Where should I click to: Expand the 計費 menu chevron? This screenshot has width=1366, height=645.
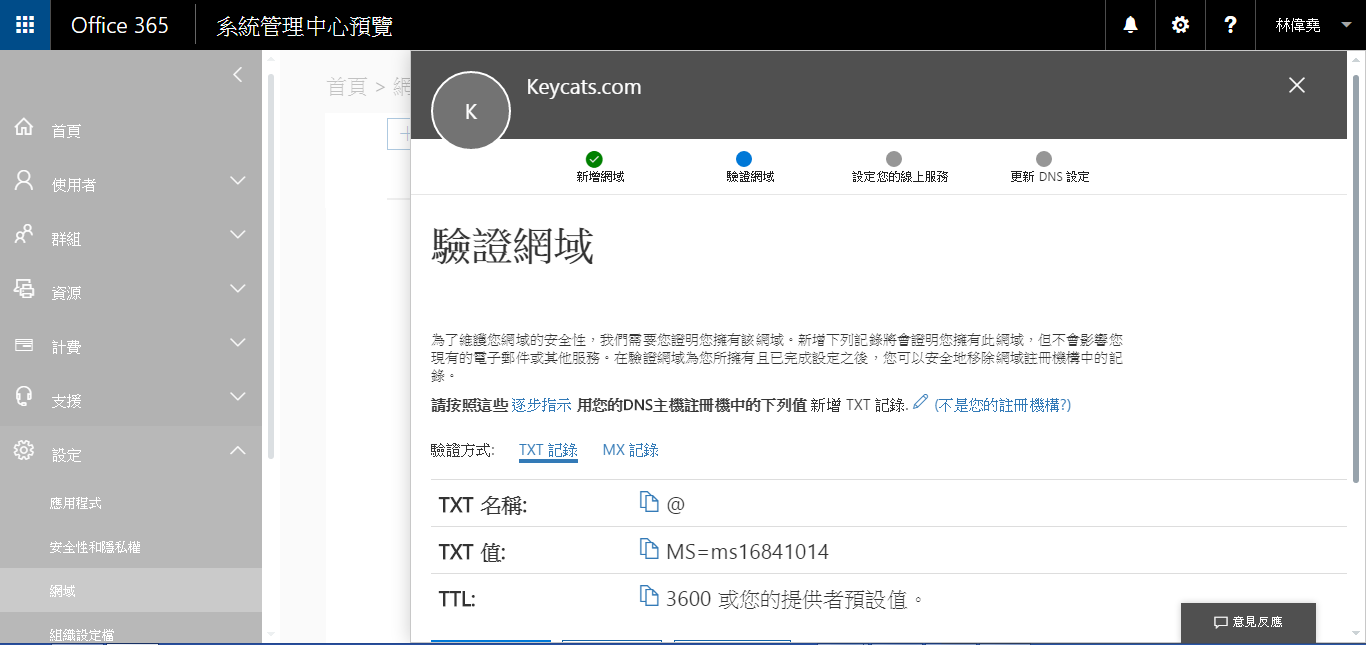click(x=237, y=343)
